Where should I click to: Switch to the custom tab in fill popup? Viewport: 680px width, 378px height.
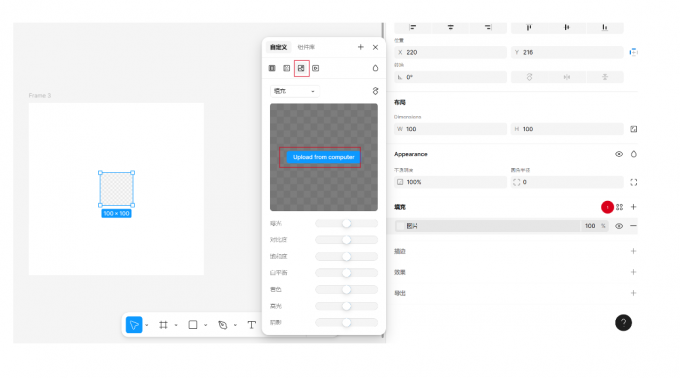click(x=278, y=47)
